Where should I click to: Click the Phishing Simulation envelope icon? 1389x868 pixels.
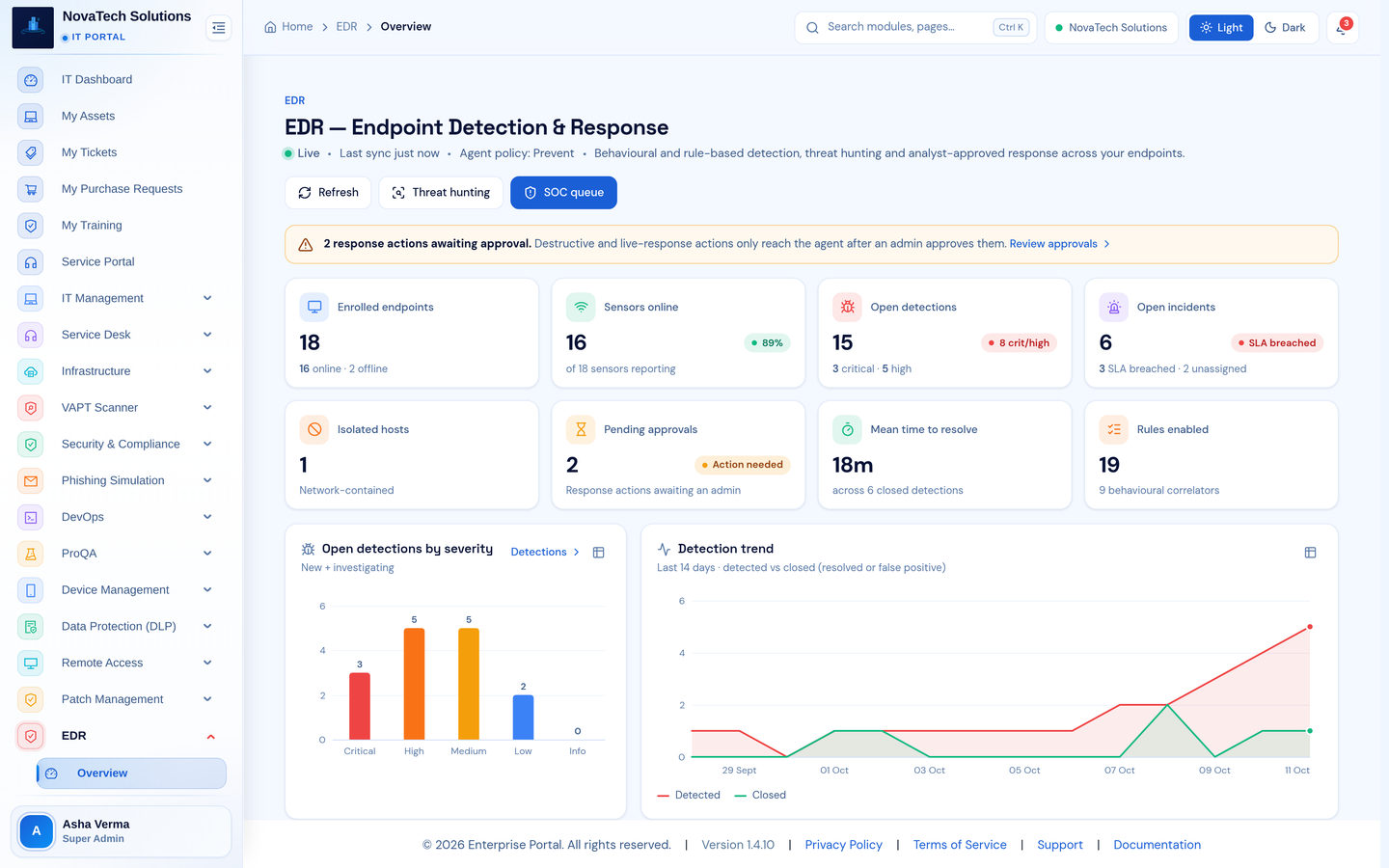[x=31, y=481]
